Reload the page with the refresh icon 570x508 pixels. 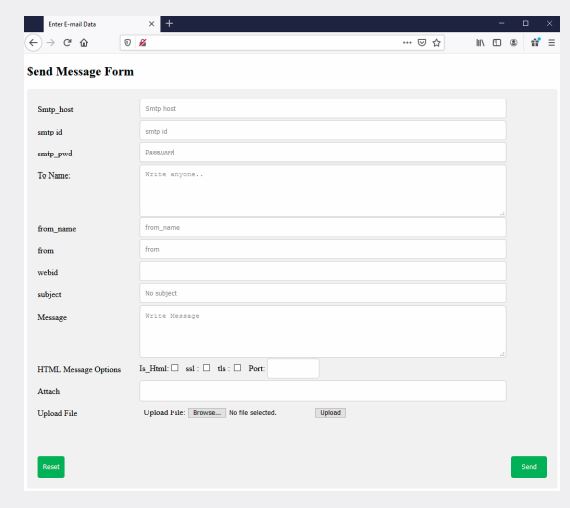[67, 43]
